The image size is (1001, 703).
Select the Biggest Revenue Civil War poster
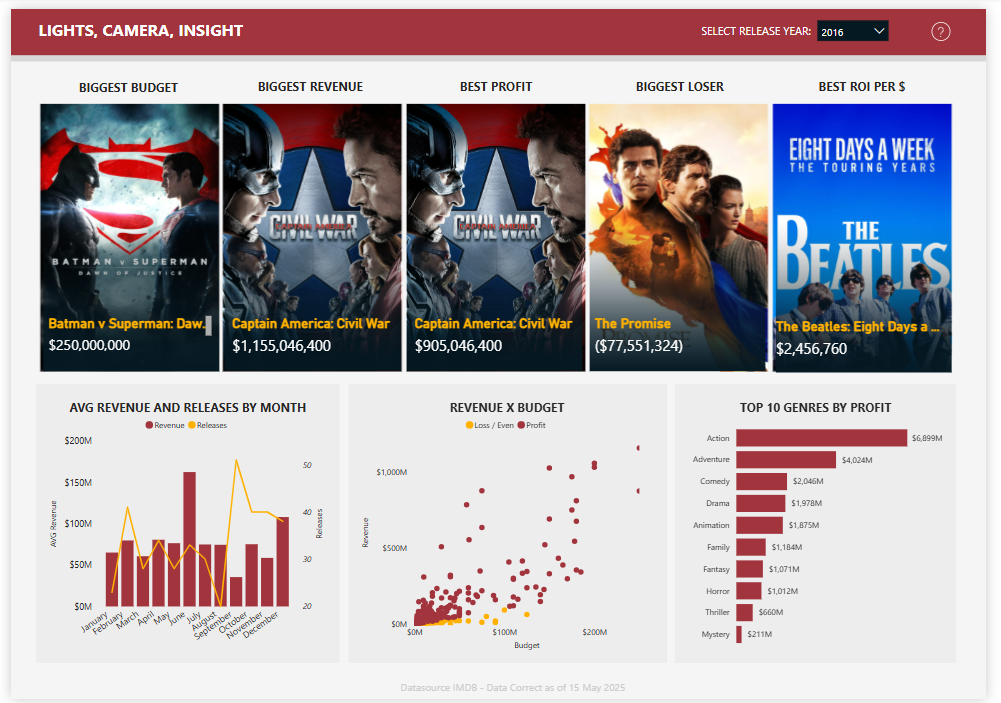(311, 220)
